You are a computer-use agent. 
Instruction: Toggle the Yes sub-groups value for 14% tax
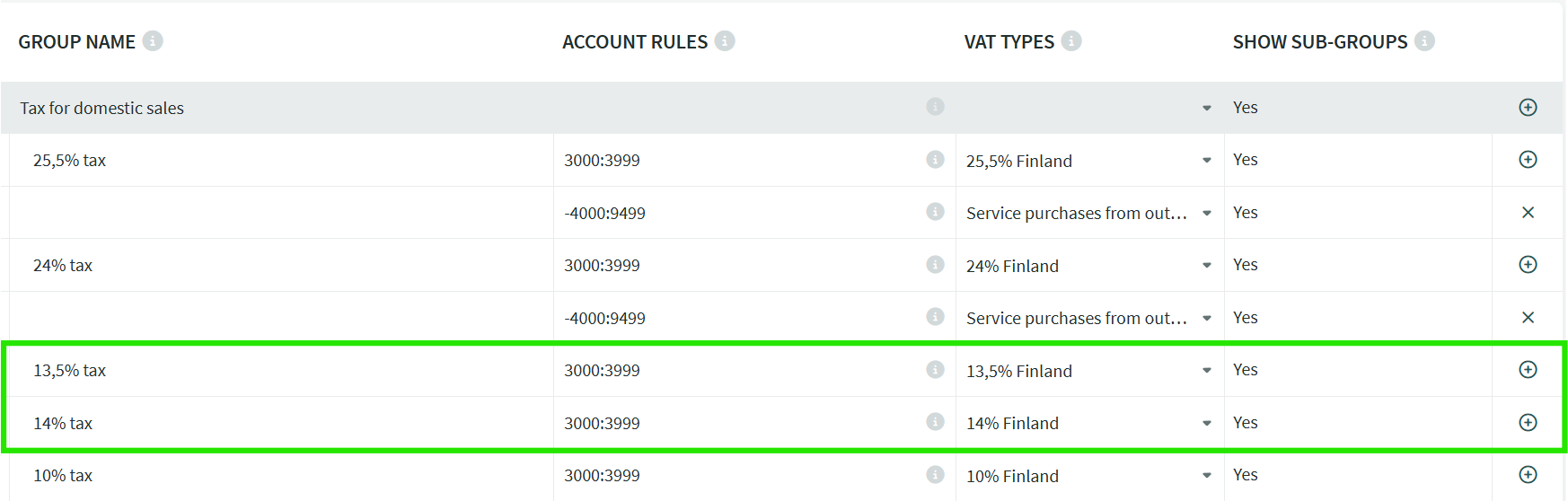pos(1245,423)
